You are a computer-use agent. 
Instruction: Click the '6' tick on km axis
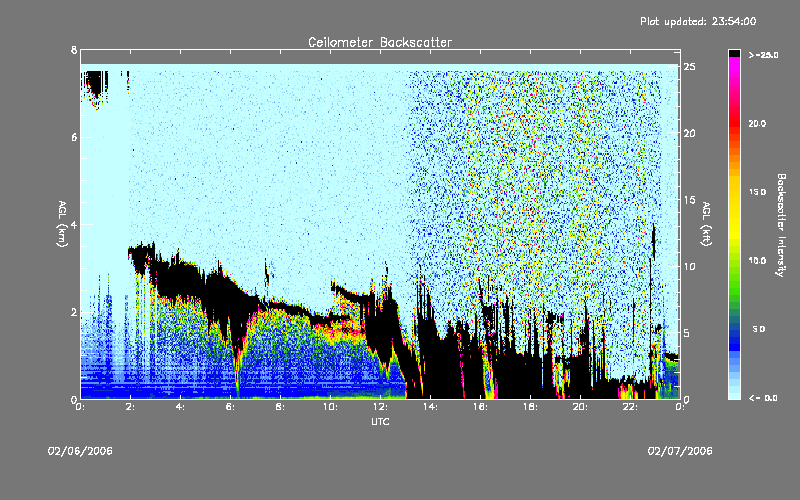tap(74, 137)
